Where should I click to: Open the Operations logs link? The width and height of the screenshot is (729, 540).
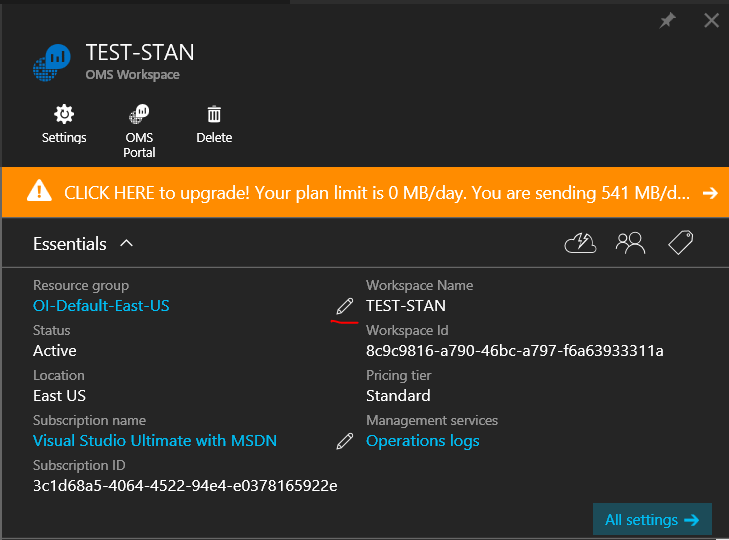(423, 441)
